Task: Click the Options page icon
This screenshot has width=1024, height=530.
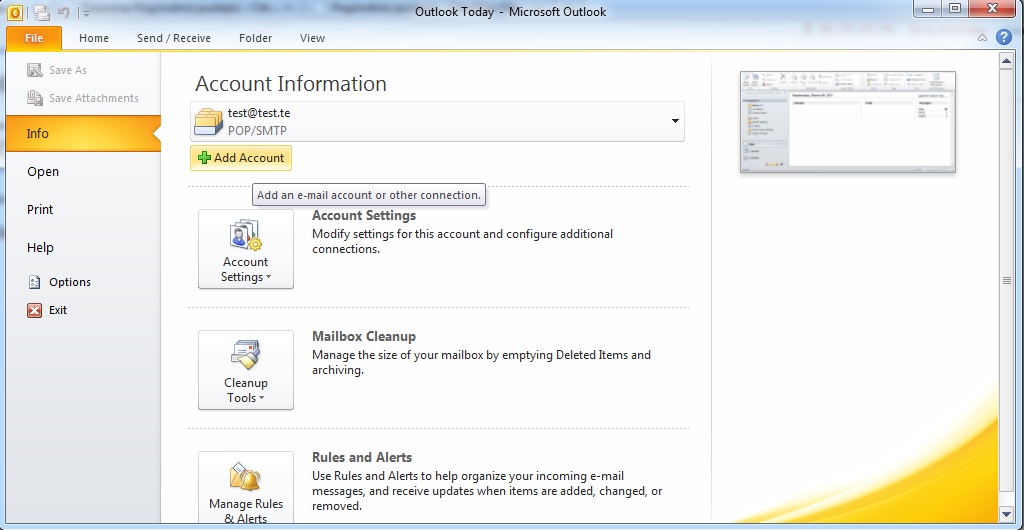Action: click(x=35, y=282)
